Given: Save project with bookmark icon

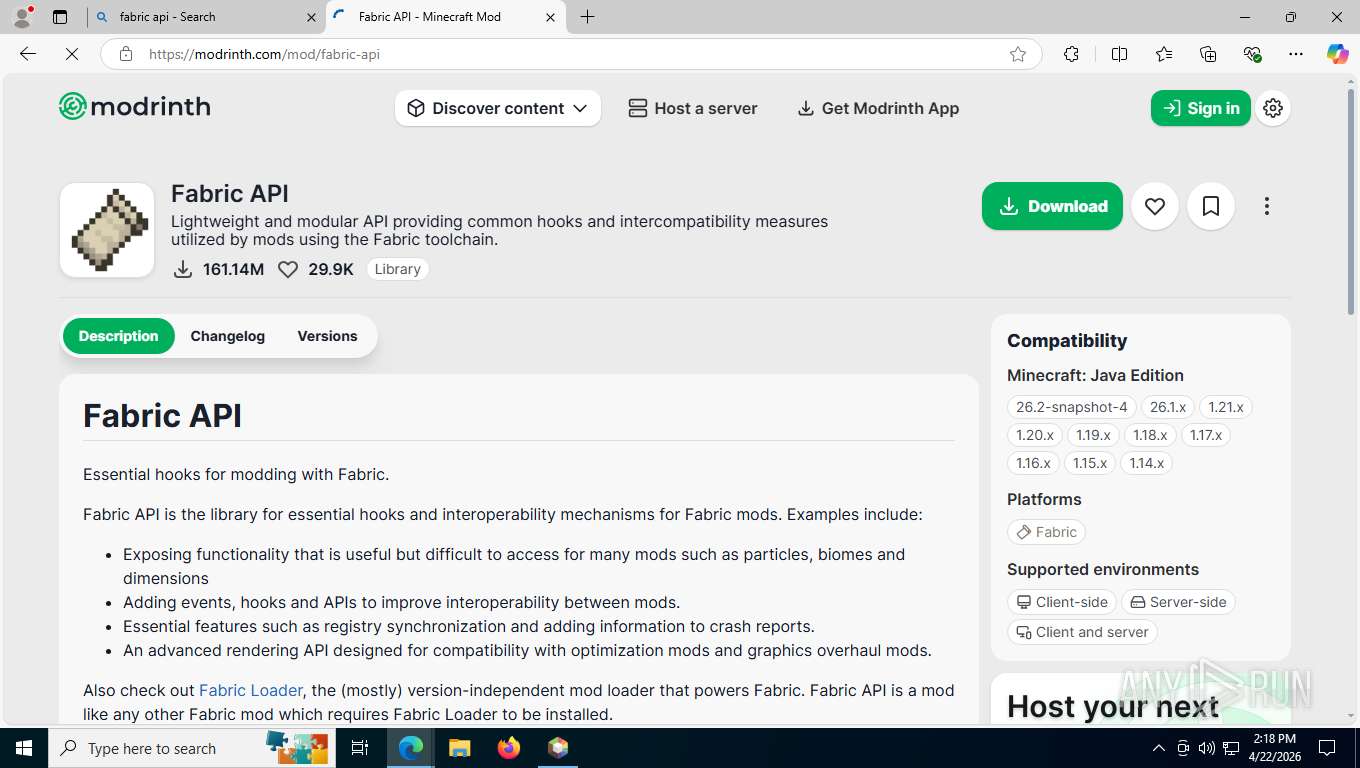Looking at the screenshot, I should coord(1211,206).
